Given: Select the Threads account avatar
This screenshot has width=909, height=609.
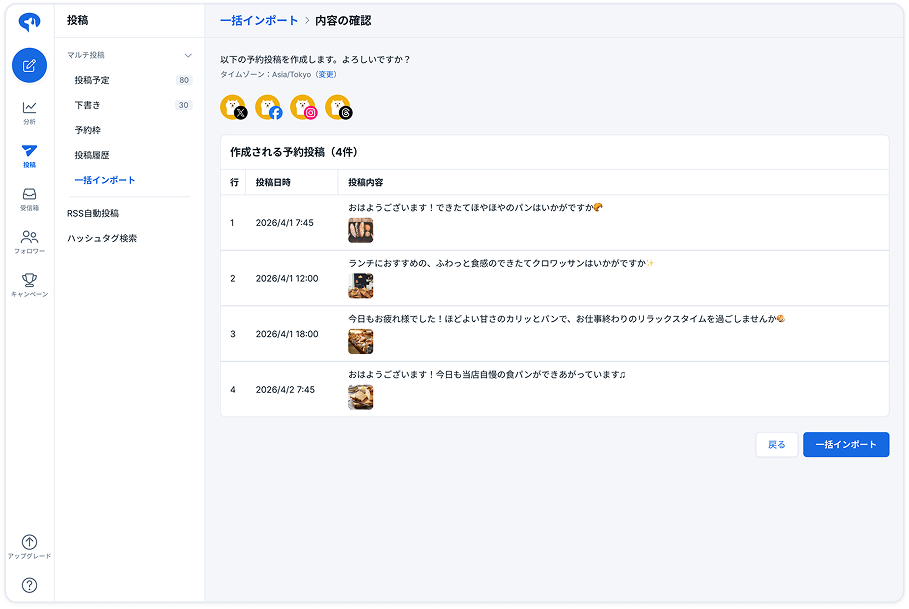Looking at the screenshot, I should tap(338, 107).
